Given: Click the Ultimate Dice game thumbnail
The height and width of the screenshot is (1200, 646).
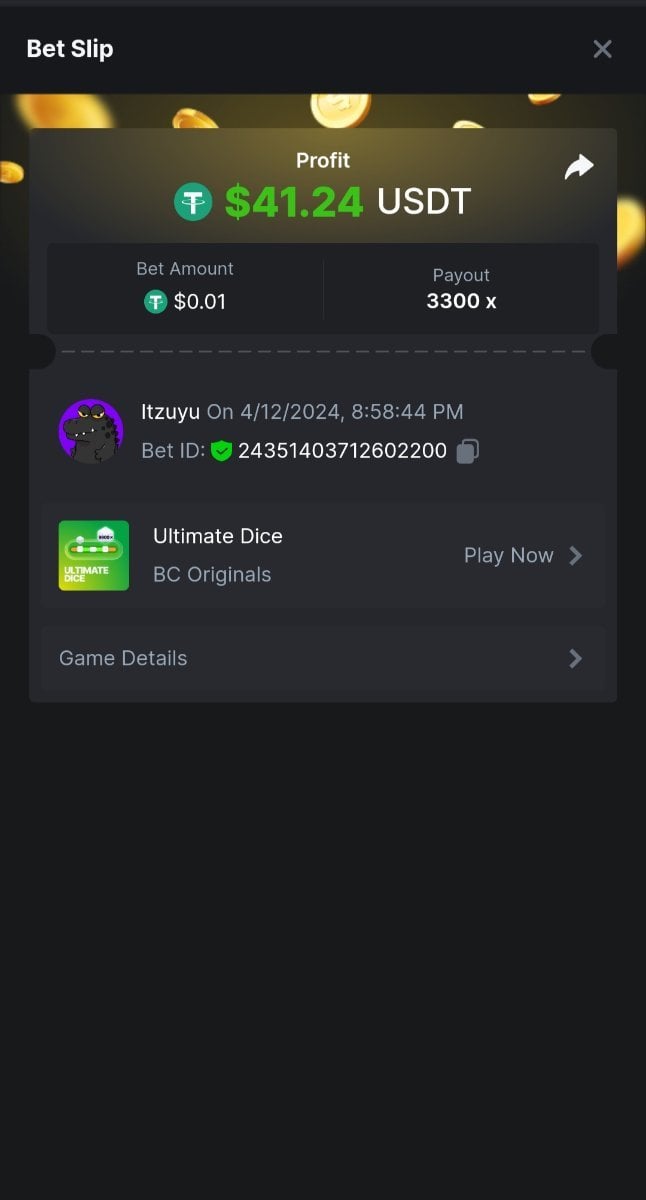Looking at the screenshot, I should click(94, 556).
